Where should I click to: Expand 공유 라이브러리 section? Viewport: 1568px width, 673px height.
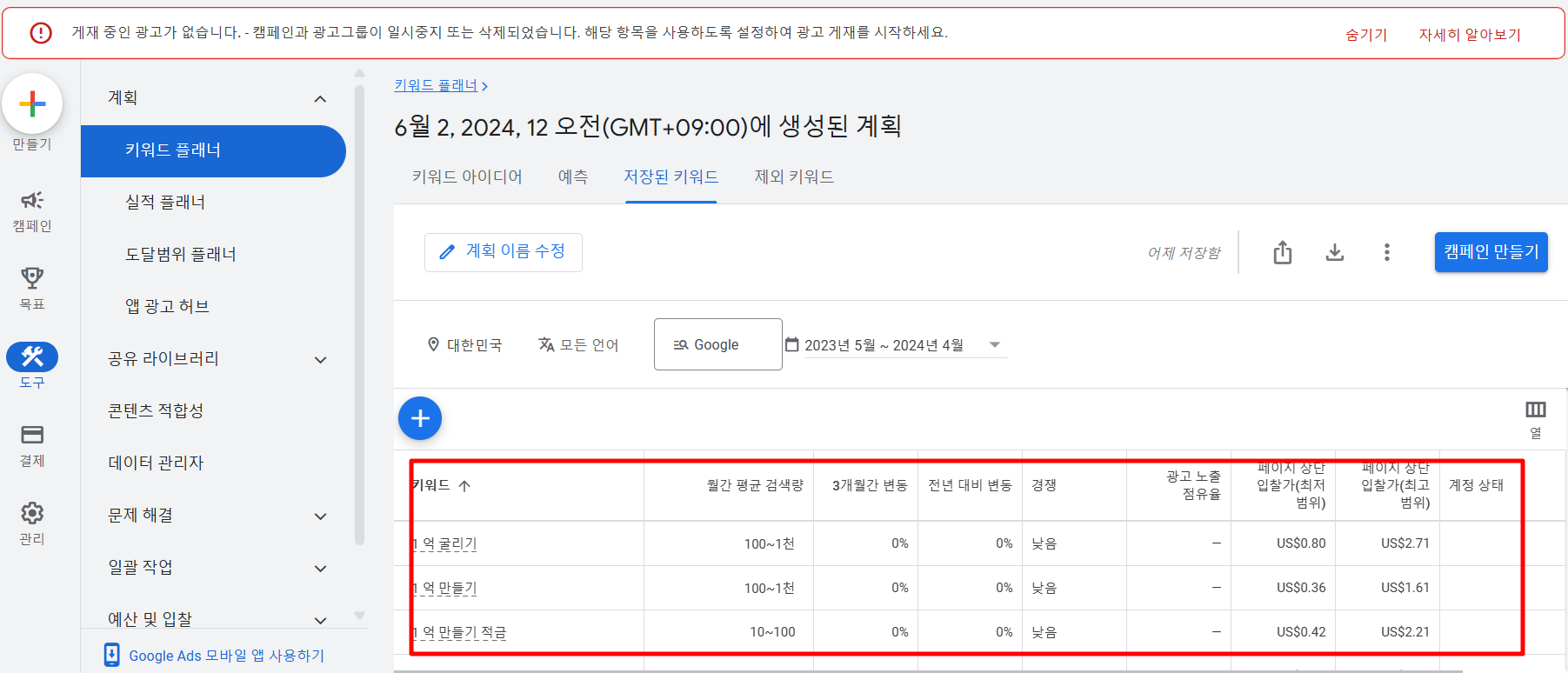(x=320, y=360)
